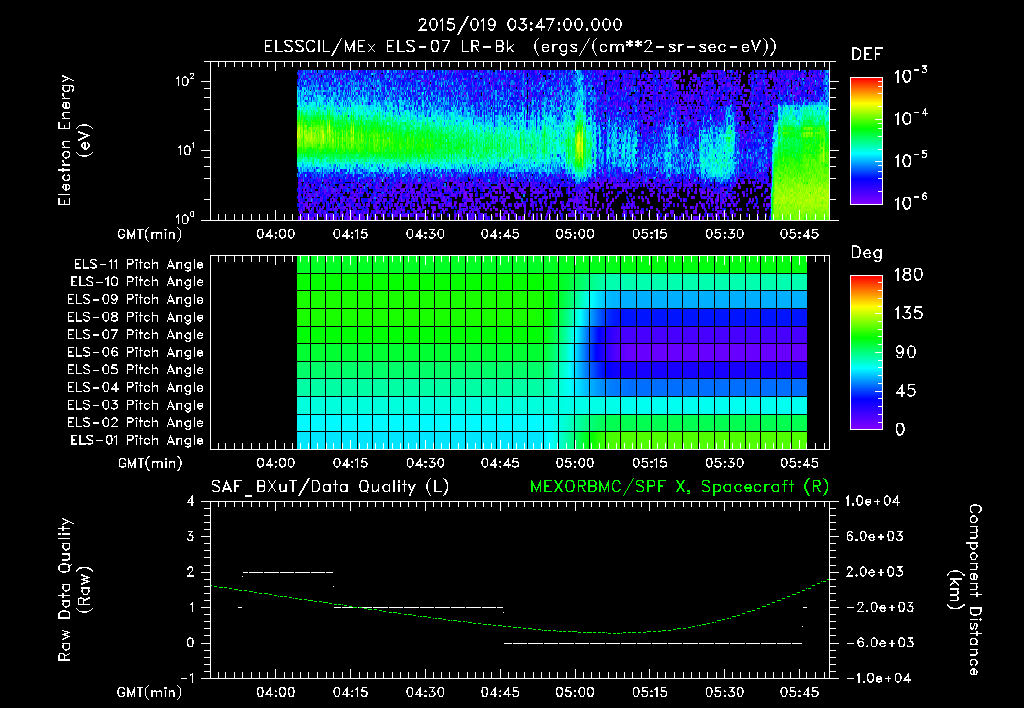Viewport: 1024px width, 708px height.
Task: Select the ELS-09 Pitch Angle row label
Action: [135, 300]
